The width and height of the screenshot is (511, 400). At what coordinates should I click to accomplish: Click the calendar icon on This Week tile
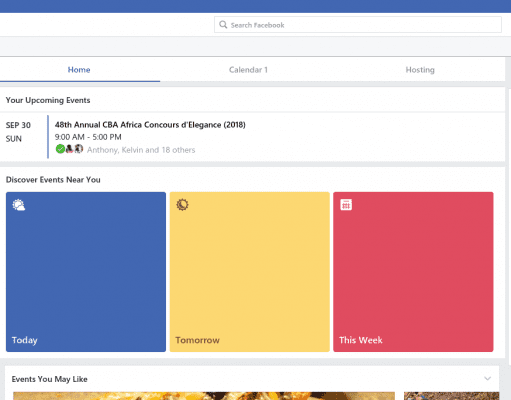click(x=346, y=204)
